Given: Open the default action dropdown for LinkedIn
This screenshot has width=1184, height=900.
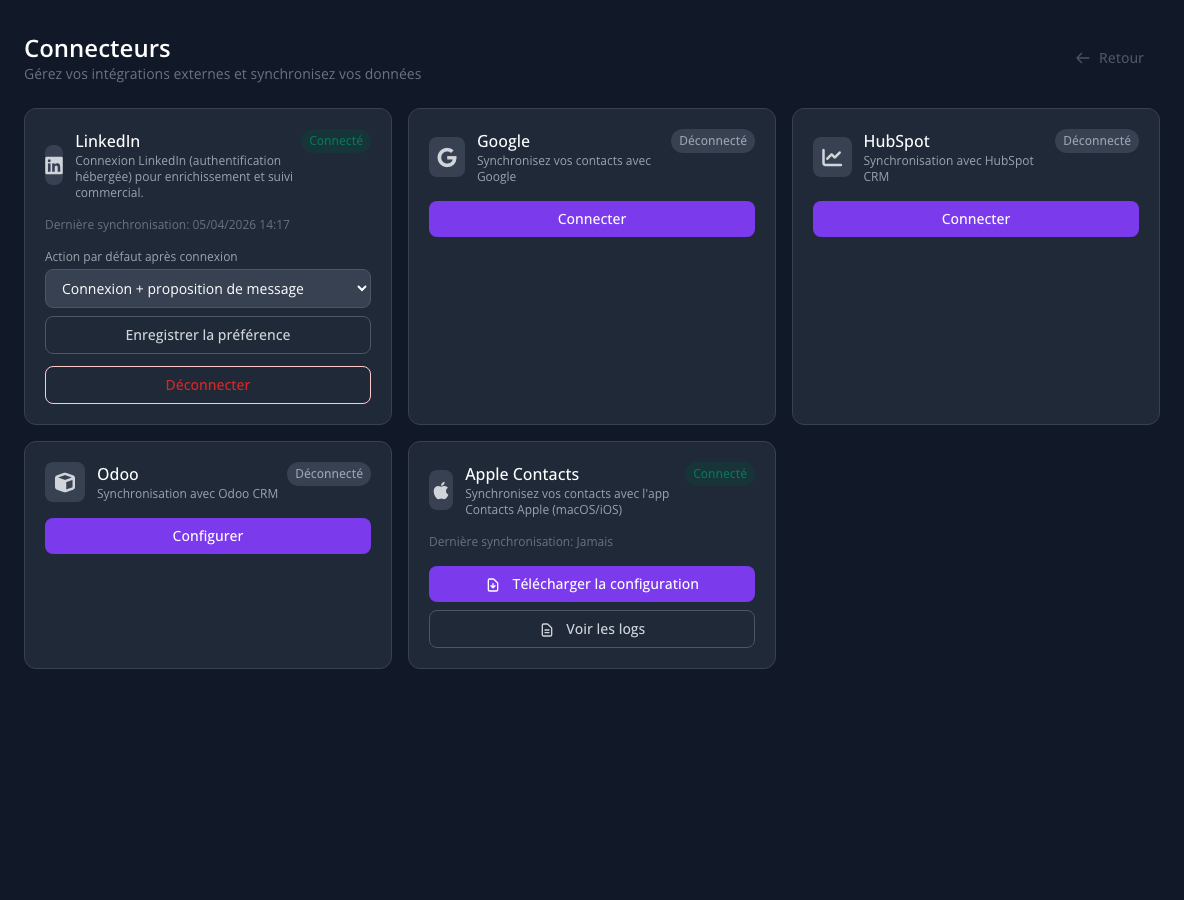Looking at the screenshot, I should pos(208,288).
